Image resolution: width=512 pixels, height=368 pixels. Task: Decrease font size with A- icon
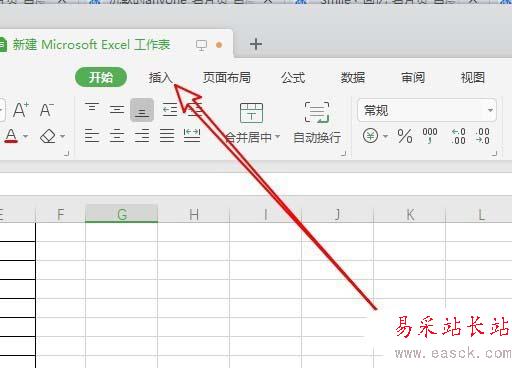47,110
